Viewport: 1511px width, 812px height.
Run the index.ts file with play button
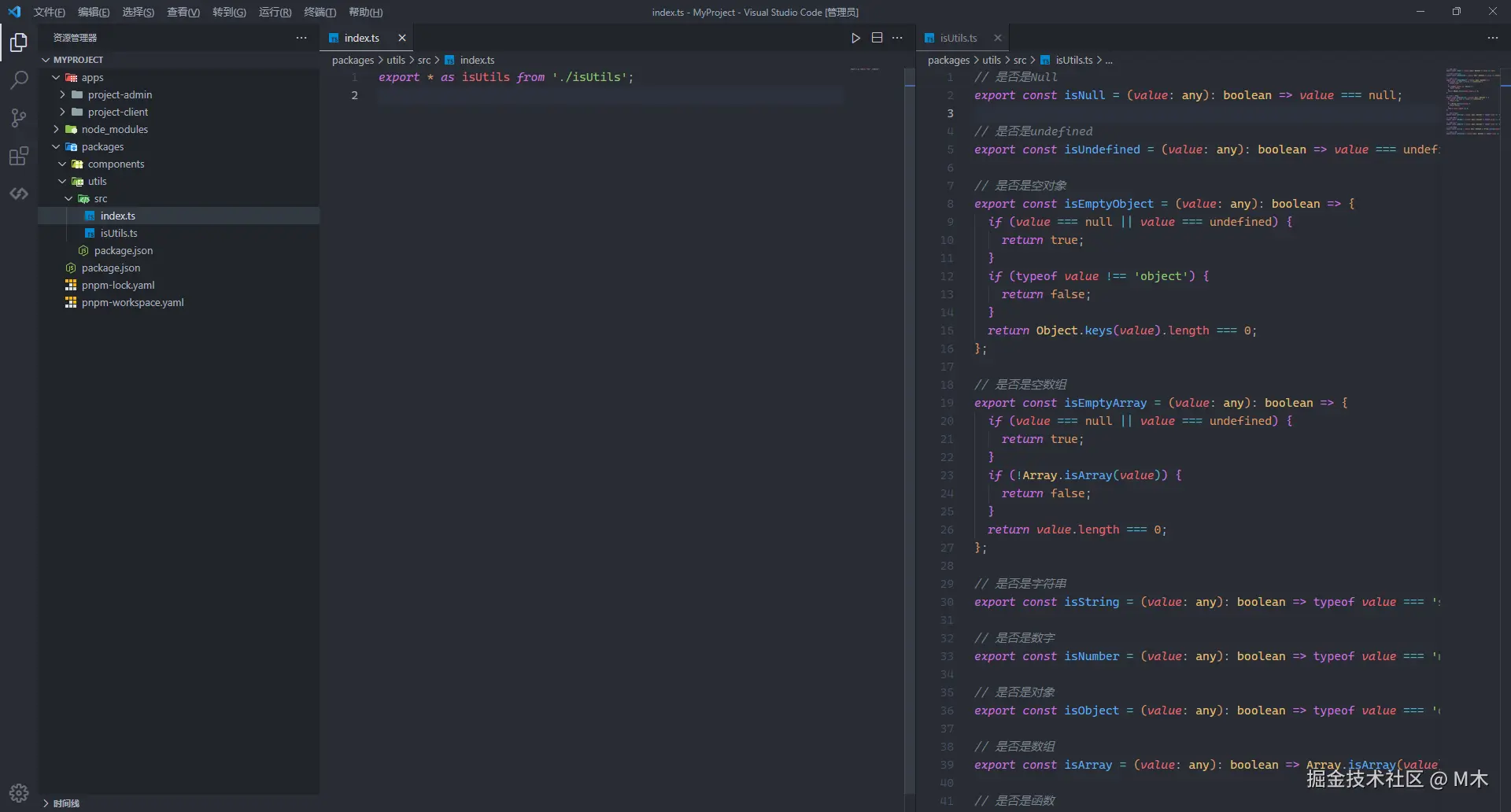click(855, 38)
